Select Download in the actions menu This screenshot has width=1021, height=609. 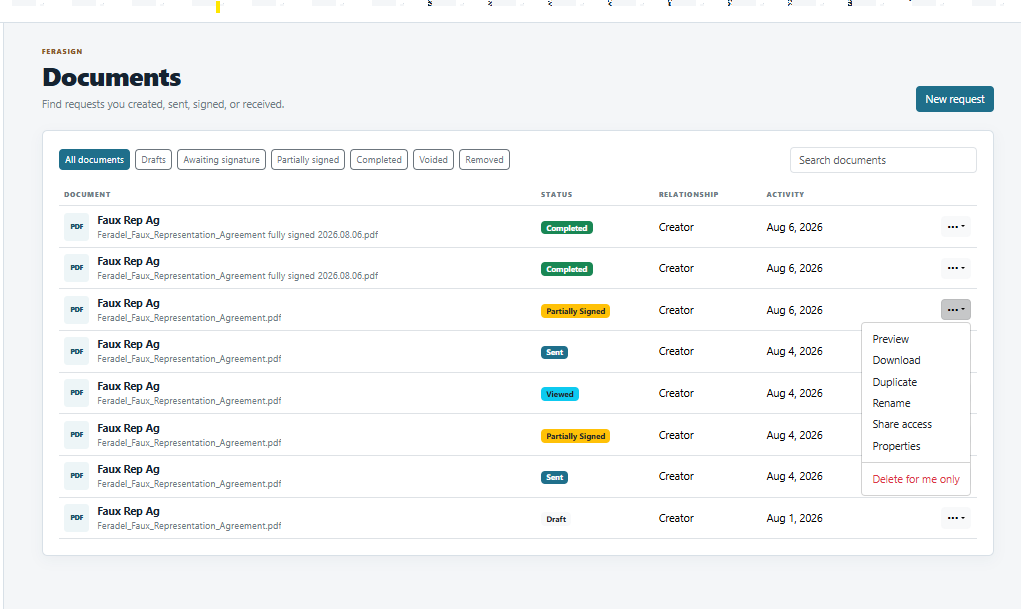896,360
